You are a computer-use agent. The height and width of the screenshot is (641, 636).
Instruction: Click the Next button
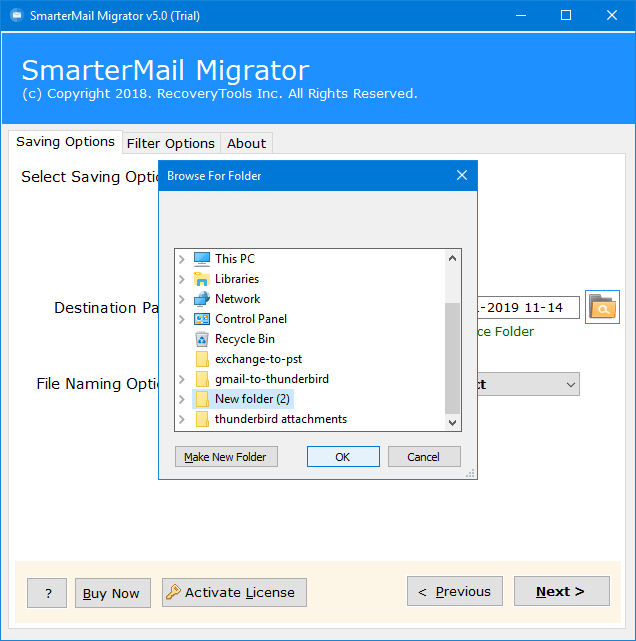point(562,592)
